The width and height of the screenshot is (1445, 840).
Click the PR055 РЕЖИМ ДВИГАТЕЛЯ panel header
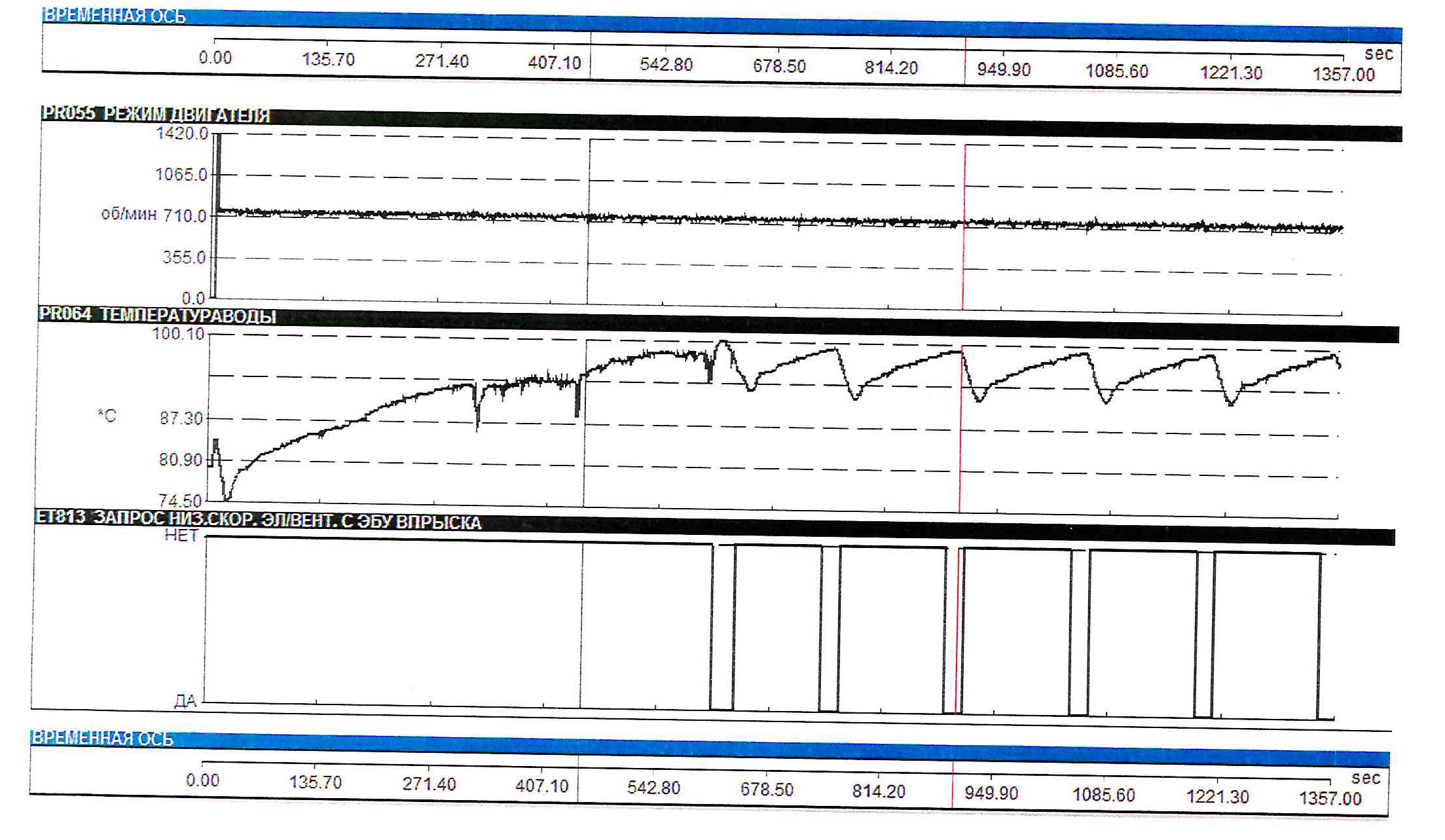tap(156, 115)
